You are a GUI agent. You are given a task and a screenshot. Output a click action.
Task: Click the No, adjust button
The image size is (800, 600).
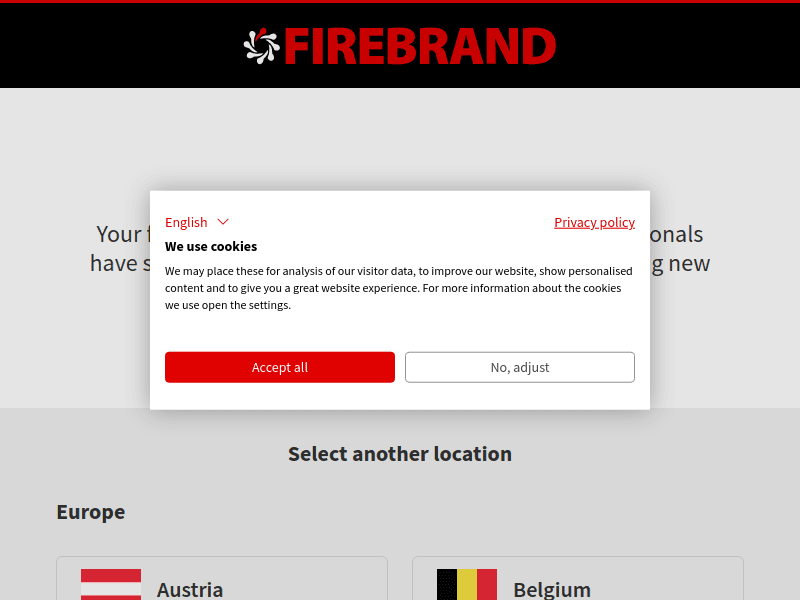tap(520, 367)
